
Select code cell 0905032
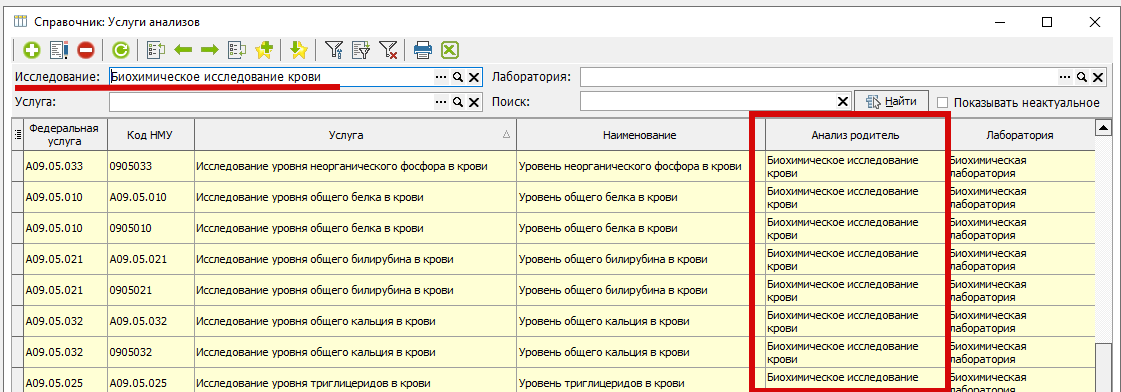(x=150, y=351)
